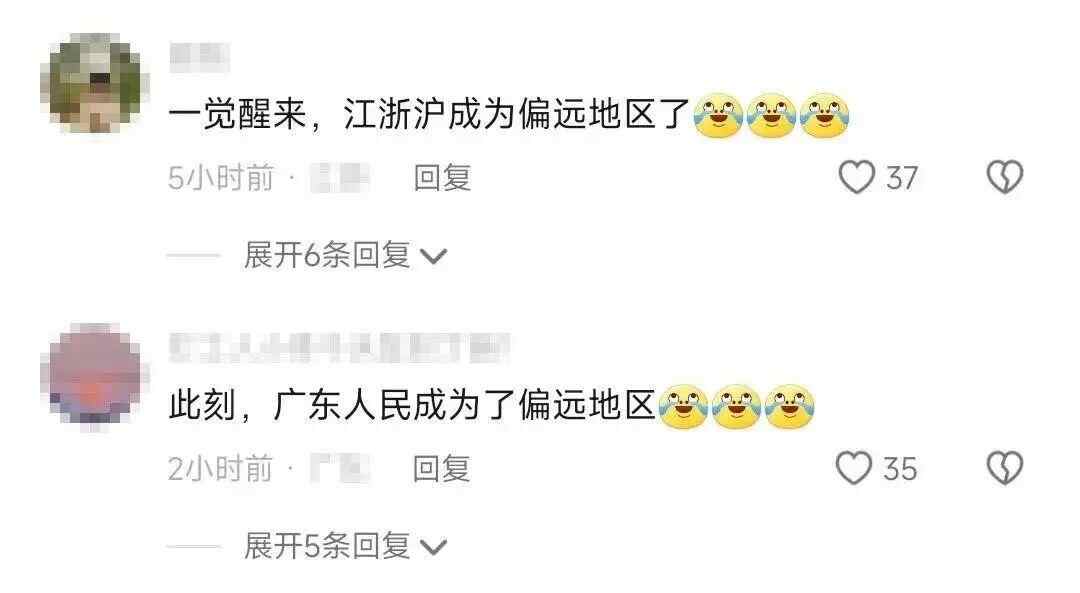Reply to the 广东人民 comment via 回复

tap(442, 469)
